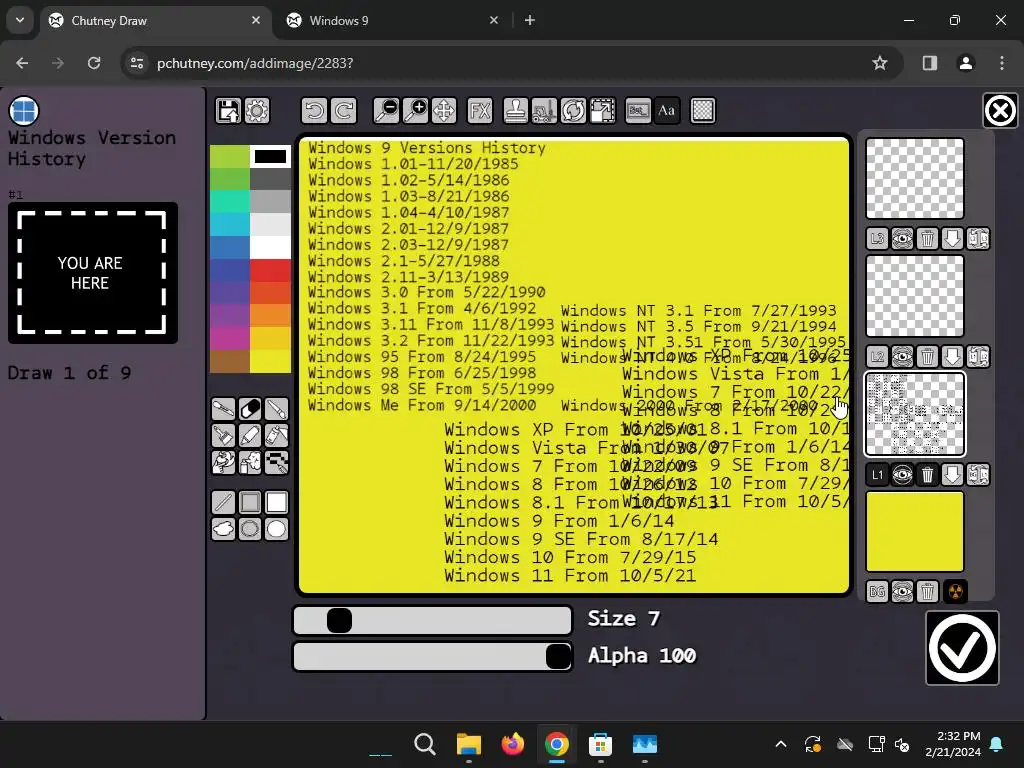The height and width of the screenshot is (768, 1024).
Task: Select the thin paintbrush tool
Action: tap(277, 409)
